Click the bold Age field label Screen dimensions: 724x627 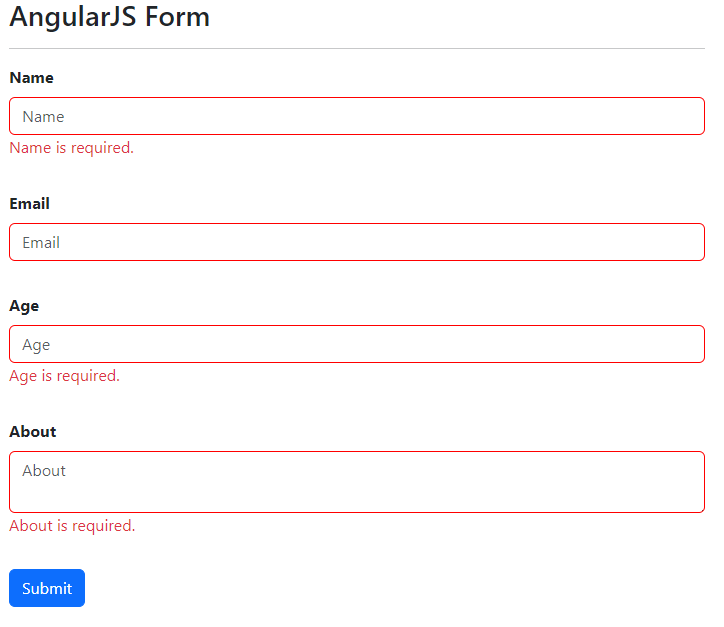coord(24,306)
